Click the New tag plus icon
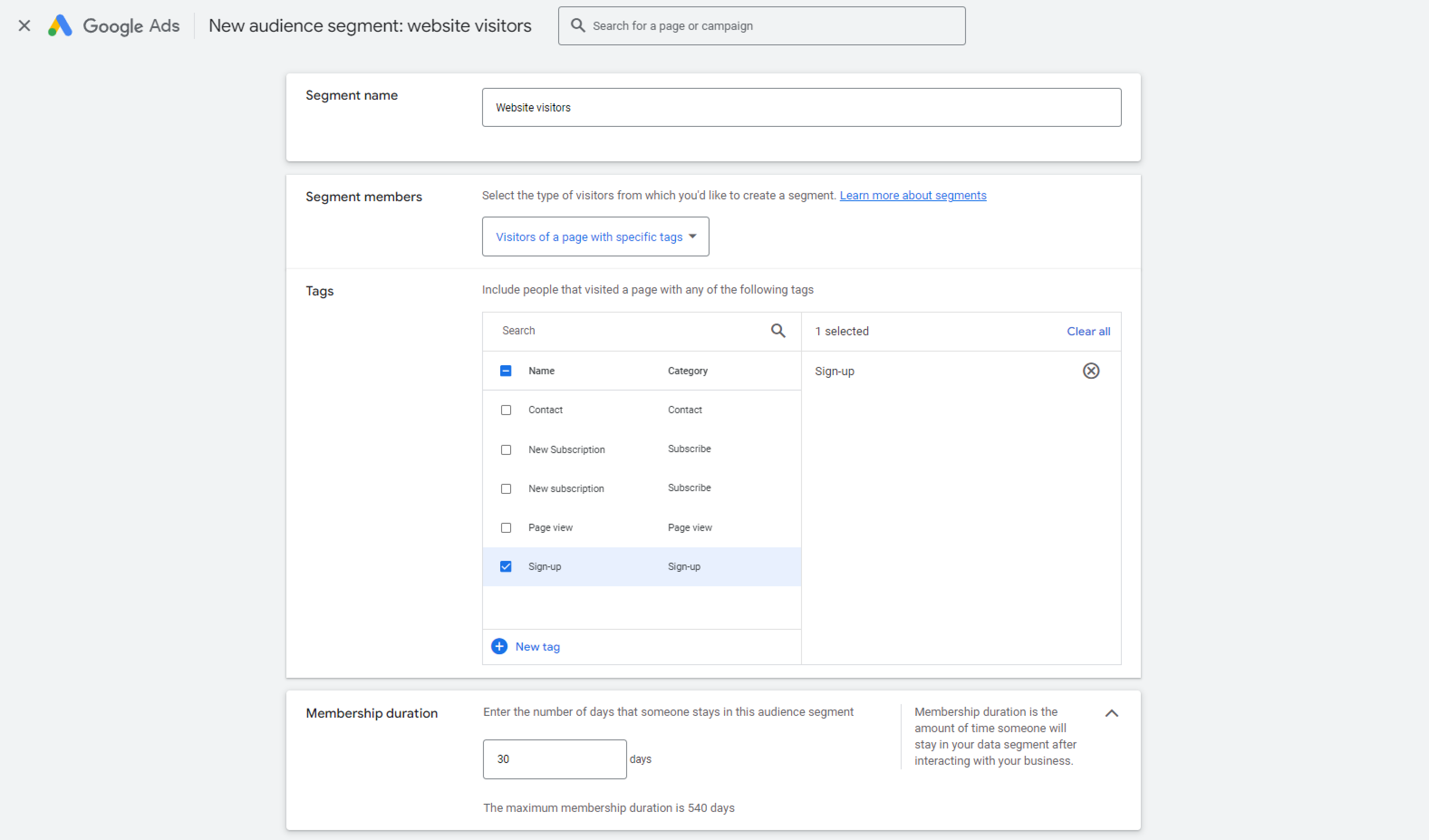The height and width of the screenshot is (840, 1429). point(499,647)
